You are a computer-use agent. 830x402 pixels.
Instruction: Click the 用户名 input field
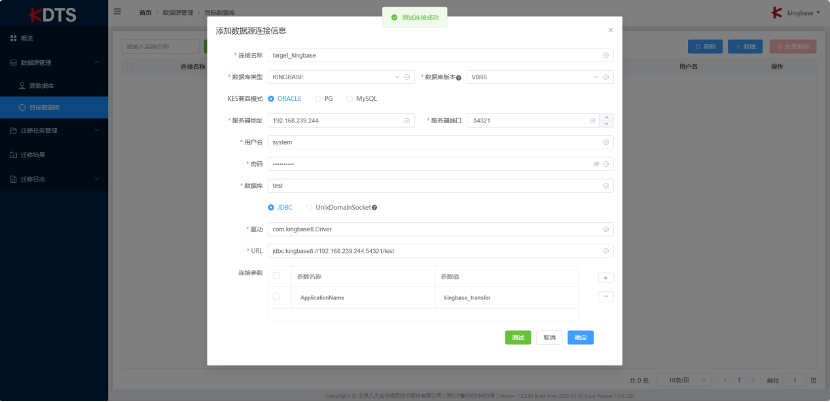(x=441, y=142)
